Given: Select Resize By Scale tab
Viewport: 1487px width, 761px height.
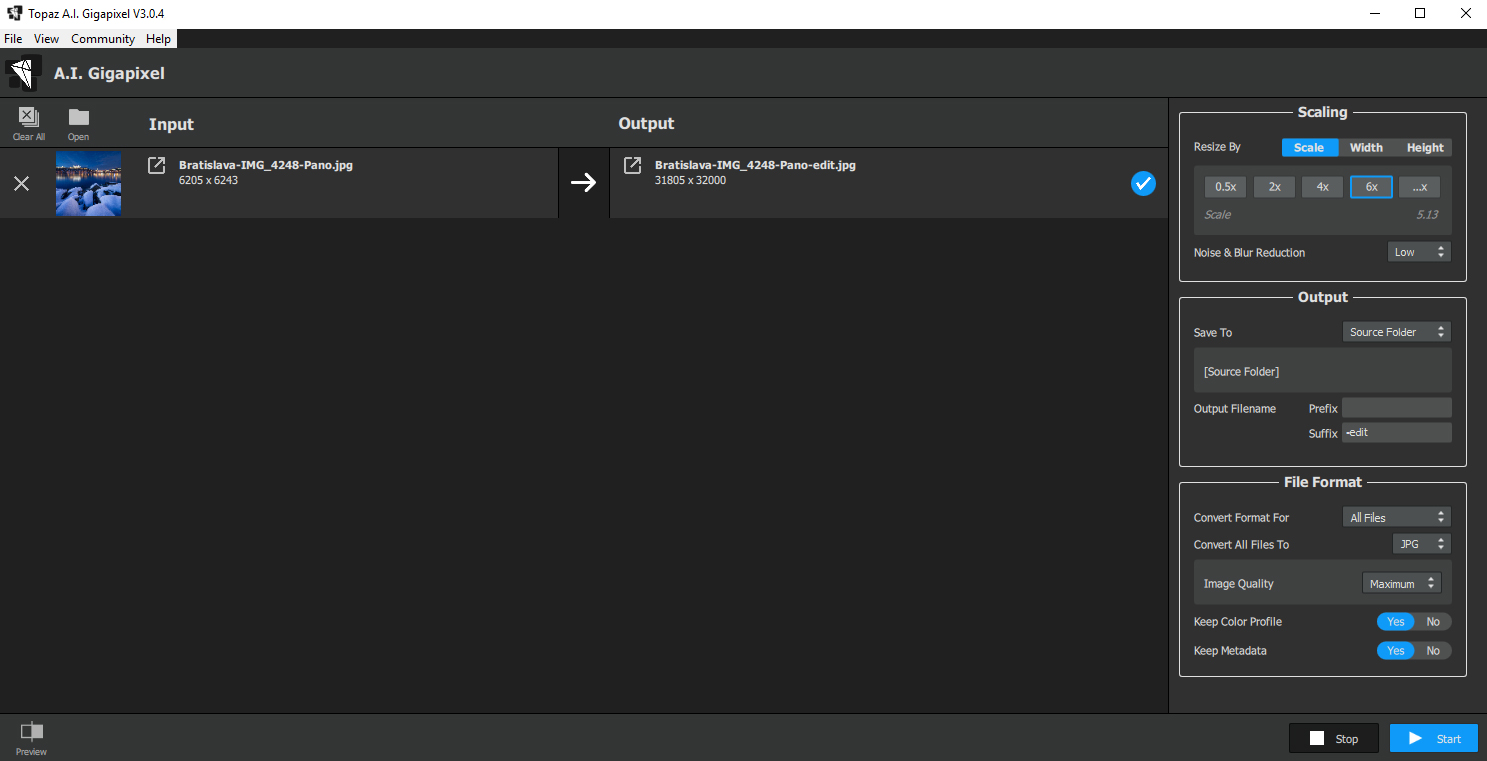Looking at the screenshot, I should (1309, 147).
